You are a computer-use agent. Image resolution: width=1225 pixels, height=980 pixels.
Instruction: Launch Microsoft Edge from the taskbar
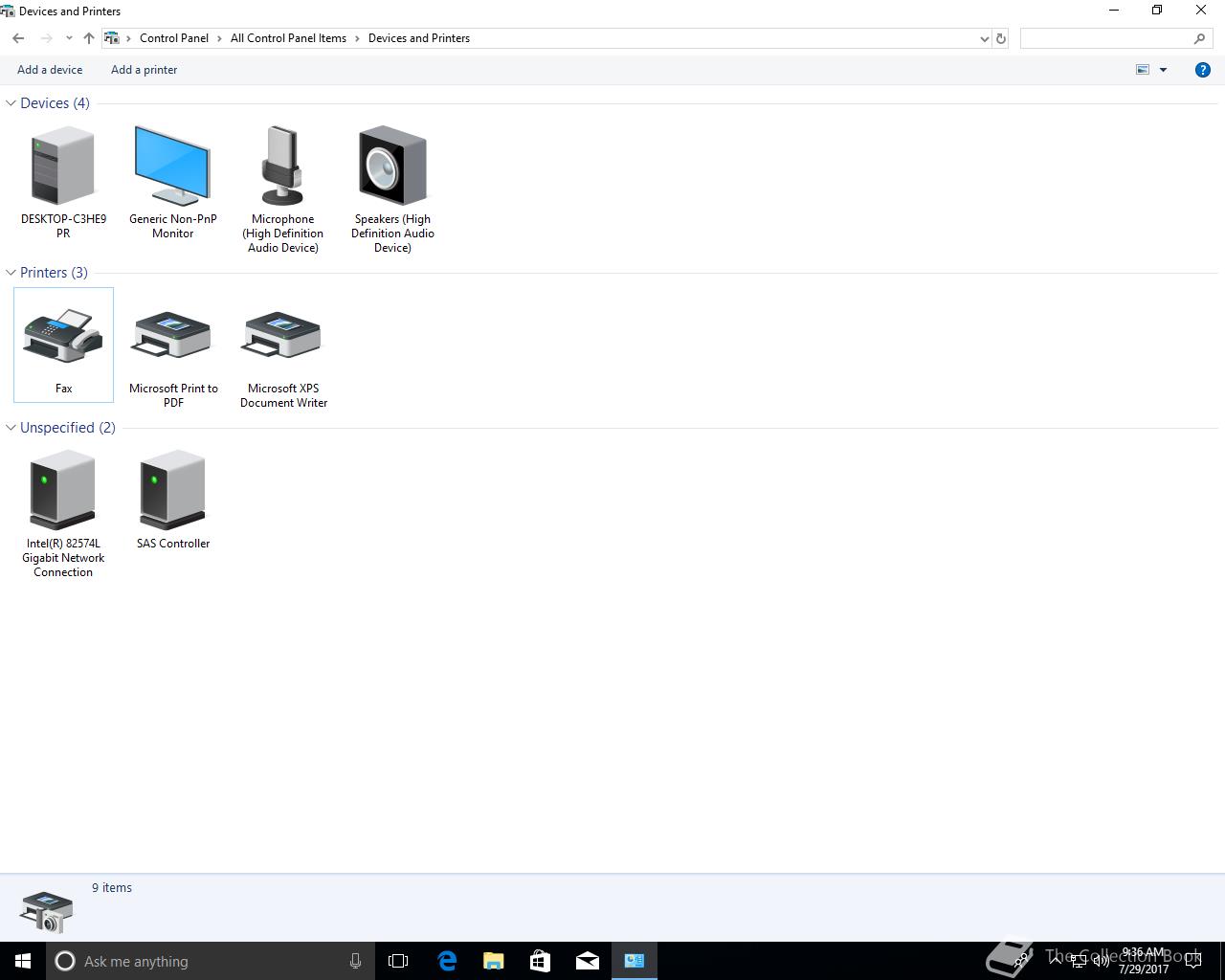[446, 961]
